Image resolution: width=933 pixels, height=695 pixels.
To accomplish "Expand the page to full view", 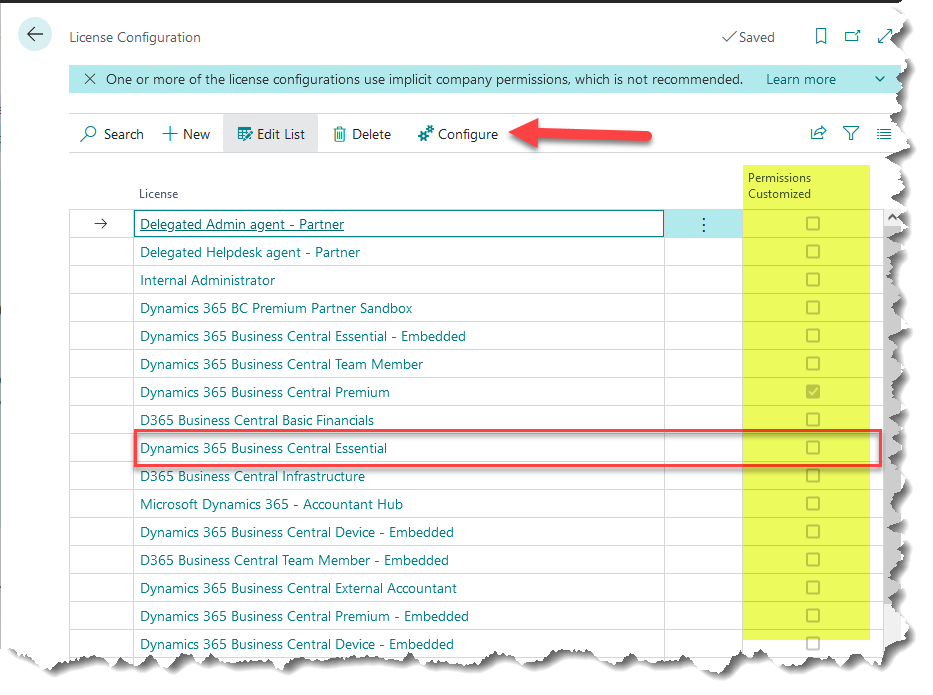I will point(885,36).
